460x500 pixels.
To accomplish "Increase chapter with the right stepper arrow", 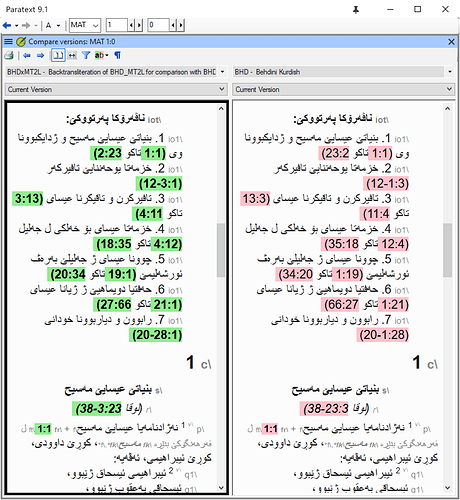I will point(139,25).
